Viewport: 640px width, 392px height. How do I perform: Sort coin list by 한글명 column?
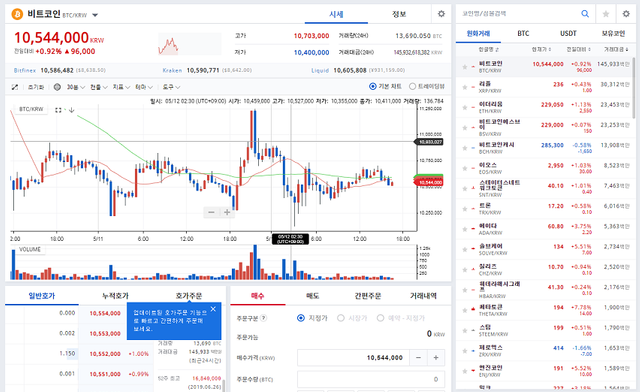489,49
